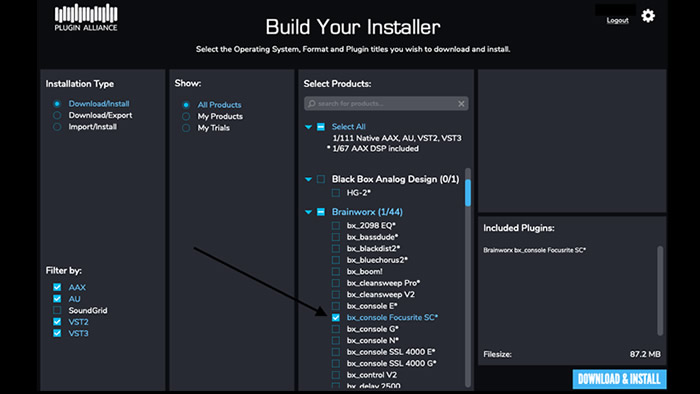Check the bx_control V2 plugin
The height and width of the screenshot is (394, 700).
(x=336, y=375)
